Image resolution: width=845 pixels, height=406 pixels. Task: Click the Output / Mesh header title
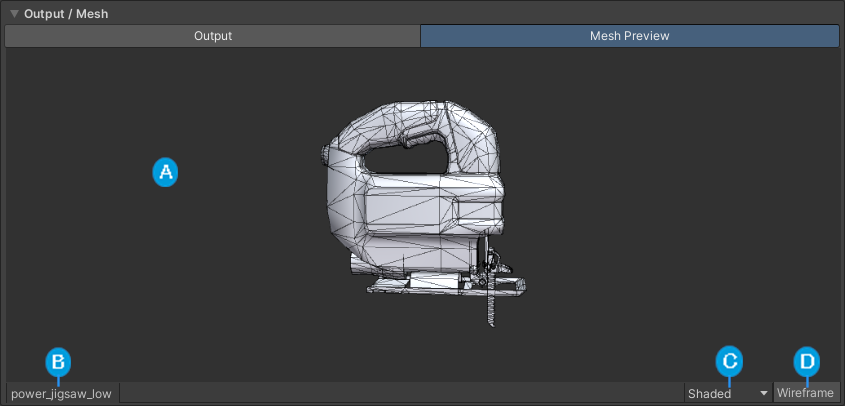[x=66, y=14]
